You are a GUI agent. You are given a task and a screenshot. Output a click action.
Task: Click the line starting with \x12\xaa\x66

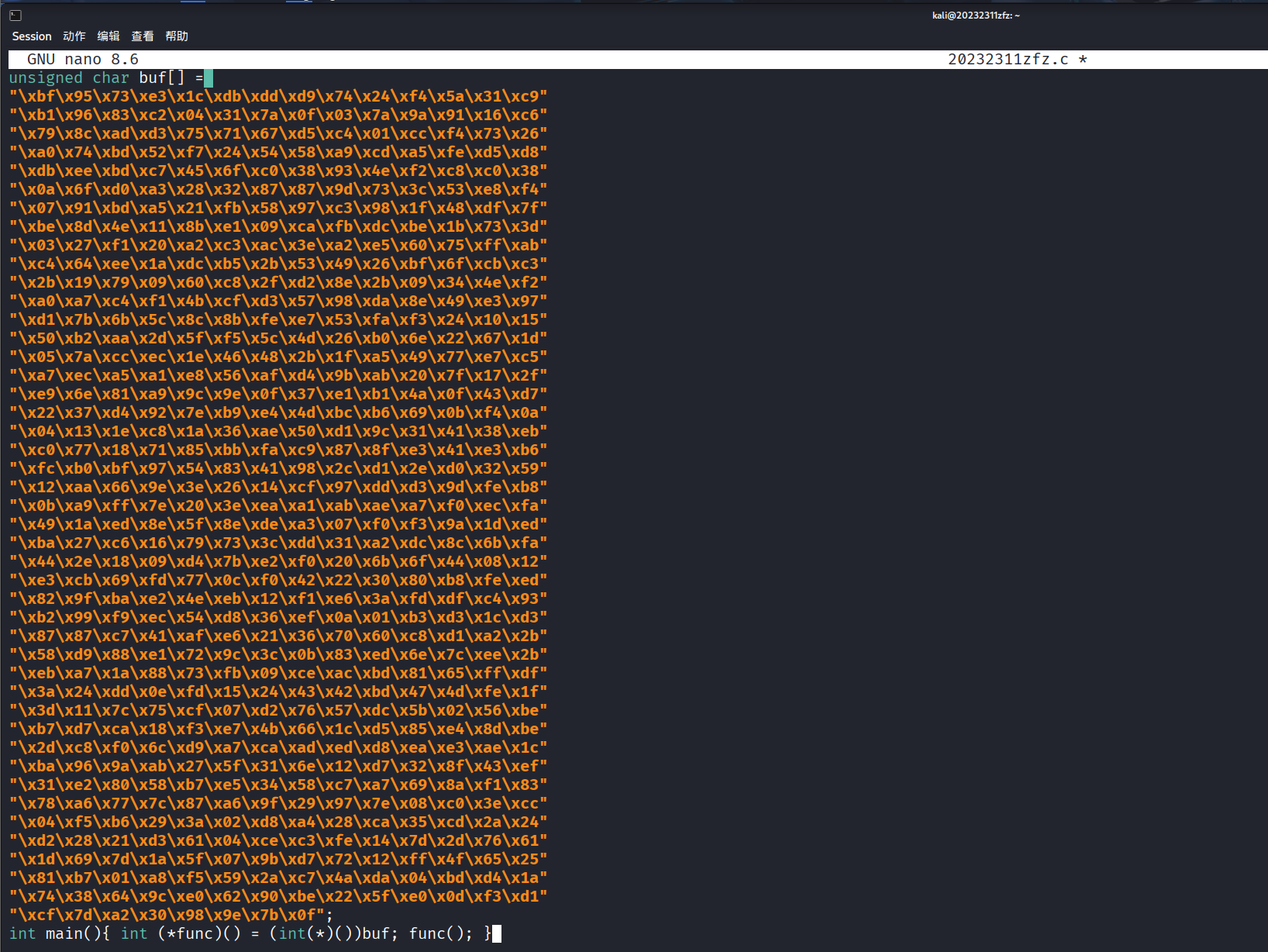point(278,488)
